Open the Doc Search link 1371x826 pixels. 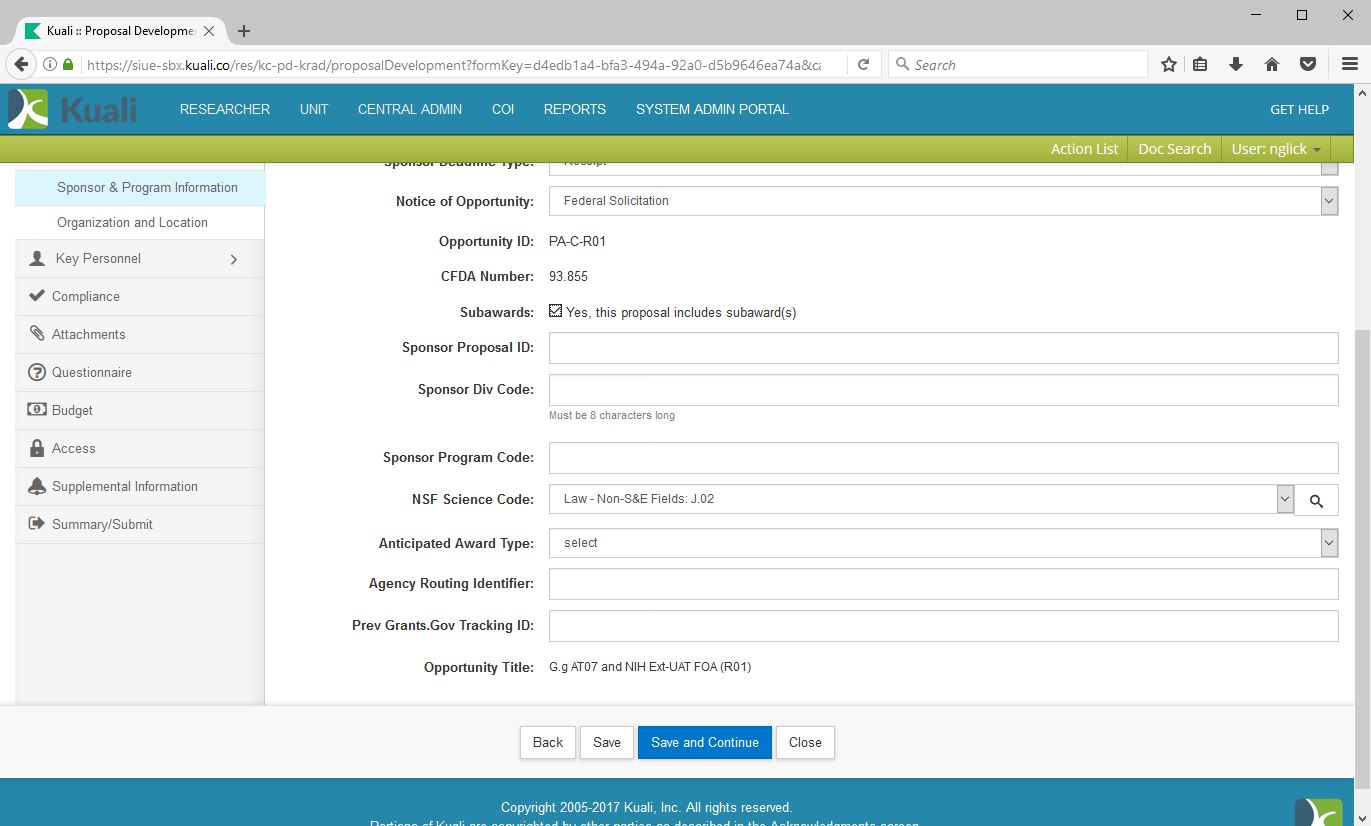pos(1174,149)
